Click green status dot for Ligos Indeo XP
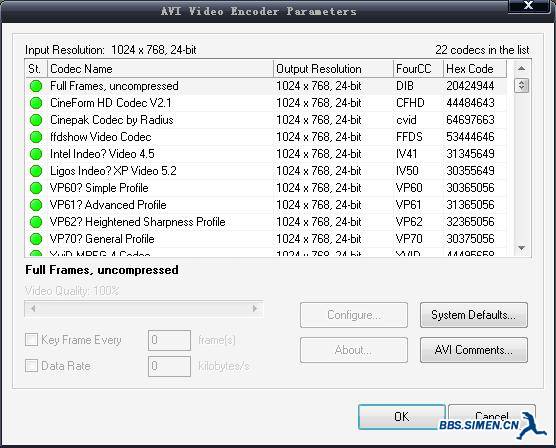This screenshot has width=556, height=448. pyautogui.click(x=36, y=171)
